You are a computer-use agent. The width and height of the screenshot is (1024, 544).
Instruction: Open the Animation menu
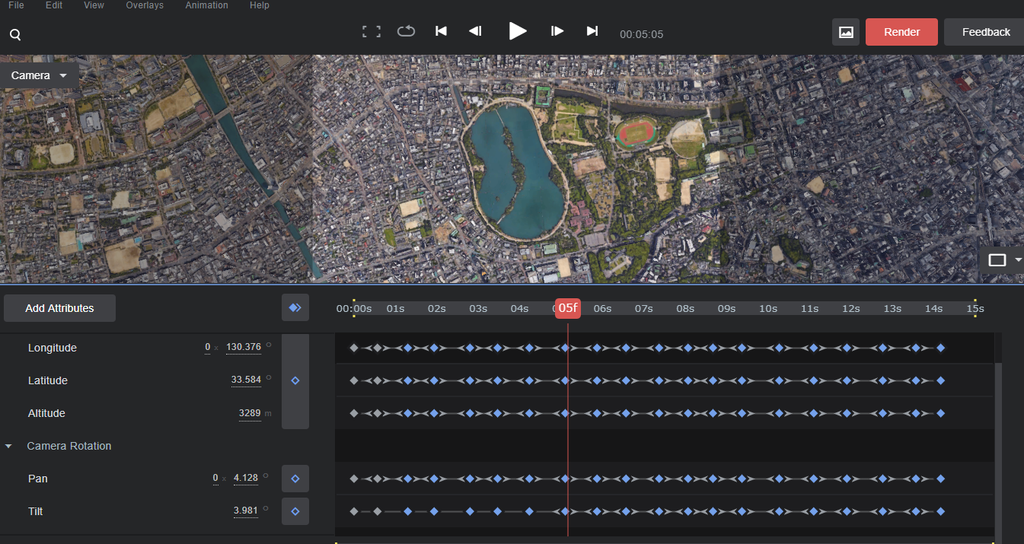206,5
